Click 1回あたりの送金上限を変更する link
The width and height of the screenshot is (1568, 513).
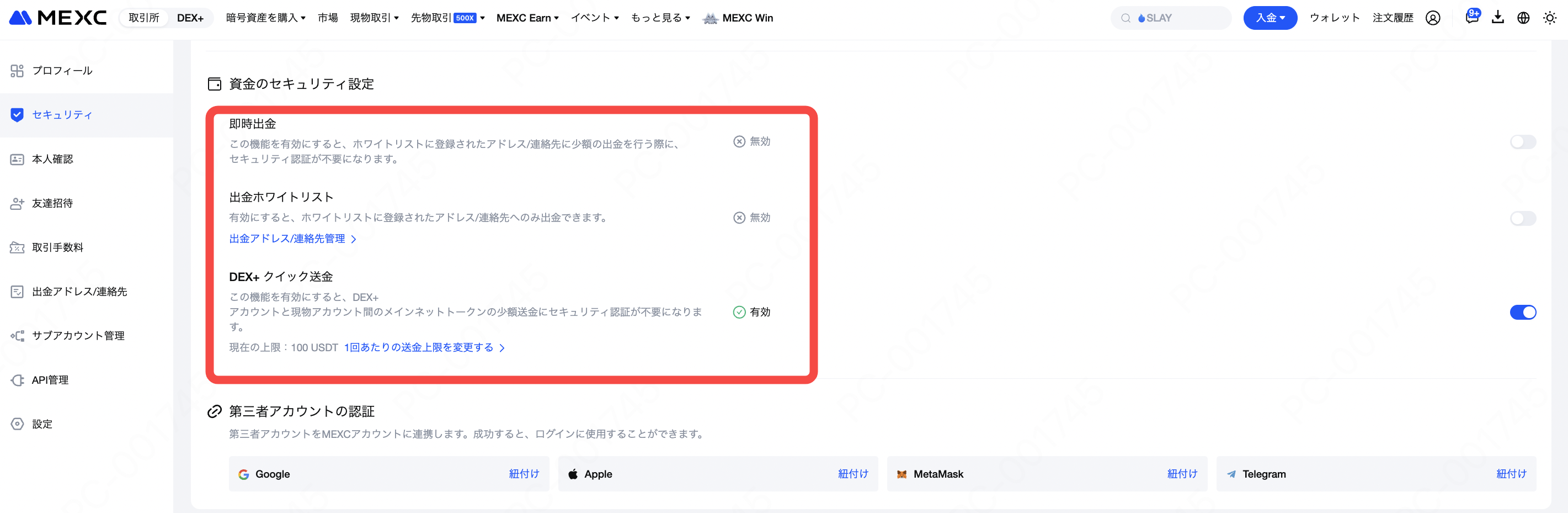424,348
